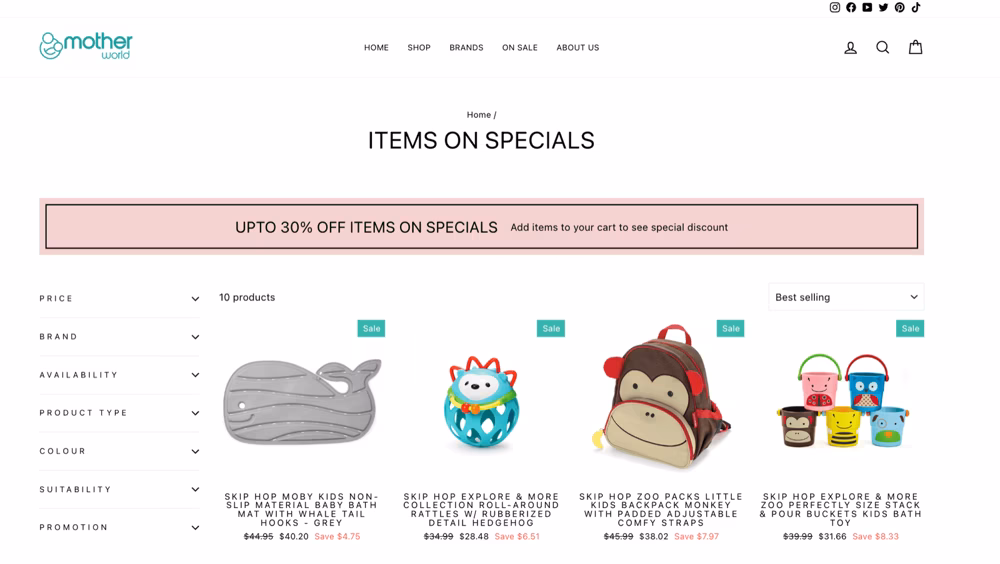The height and width of the screenshot is (564, 1000).
Task: Open the Best selling sort dropdown
Action: pos(846,297)
